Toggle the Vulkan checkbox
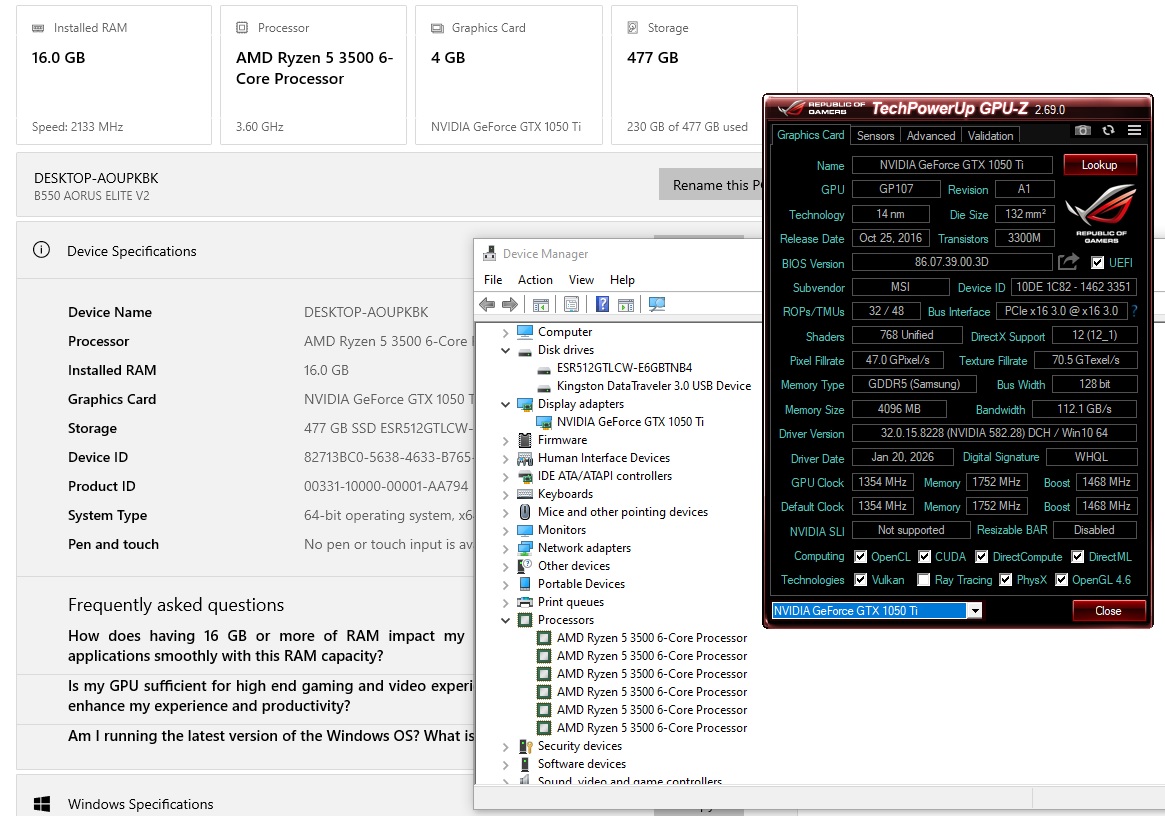Screen dimensions: 1165x816 860,580
